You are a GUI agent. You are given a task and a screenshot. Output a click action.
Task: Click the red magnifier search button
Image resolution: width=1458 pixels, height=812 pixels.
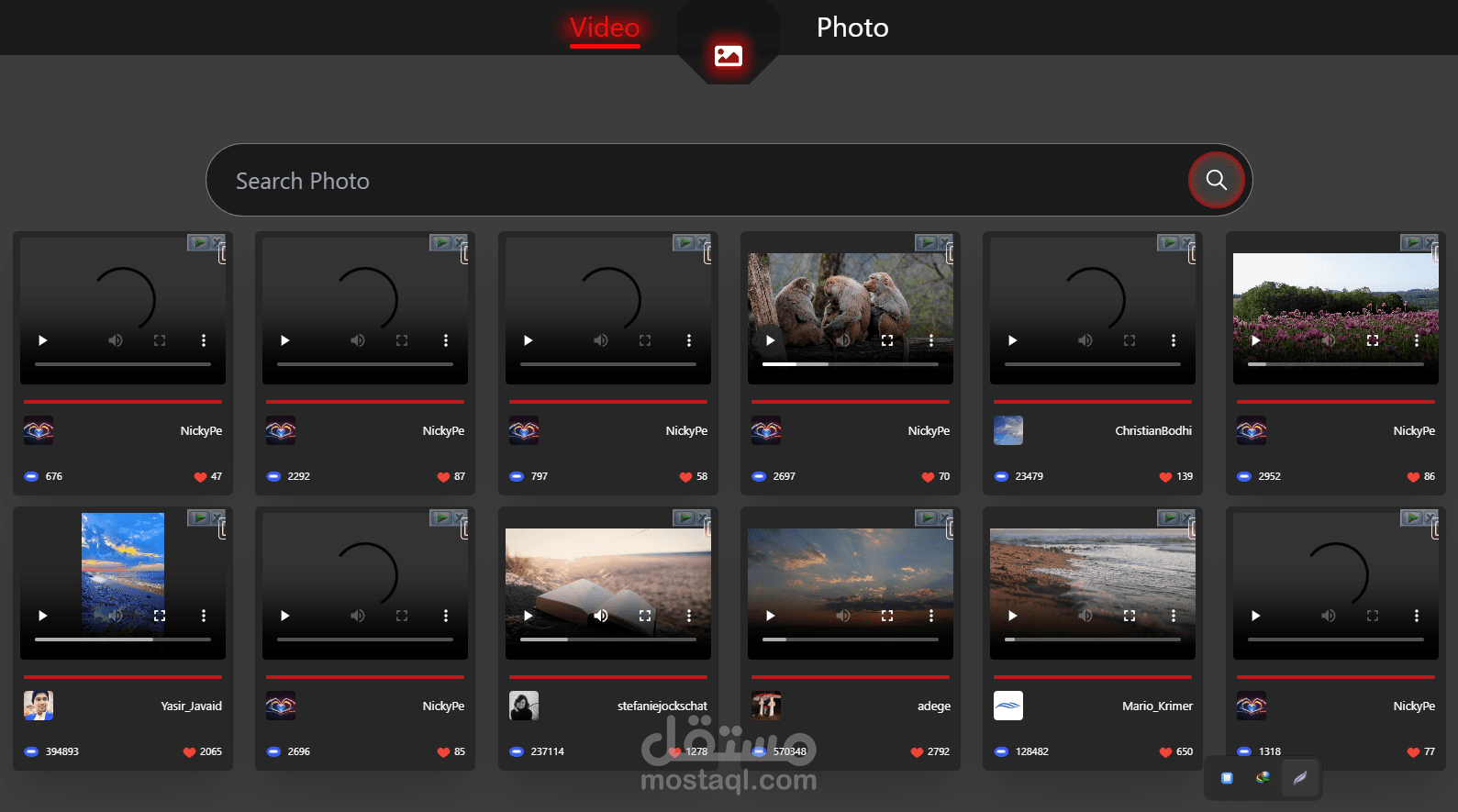(x=1217, y=180)
